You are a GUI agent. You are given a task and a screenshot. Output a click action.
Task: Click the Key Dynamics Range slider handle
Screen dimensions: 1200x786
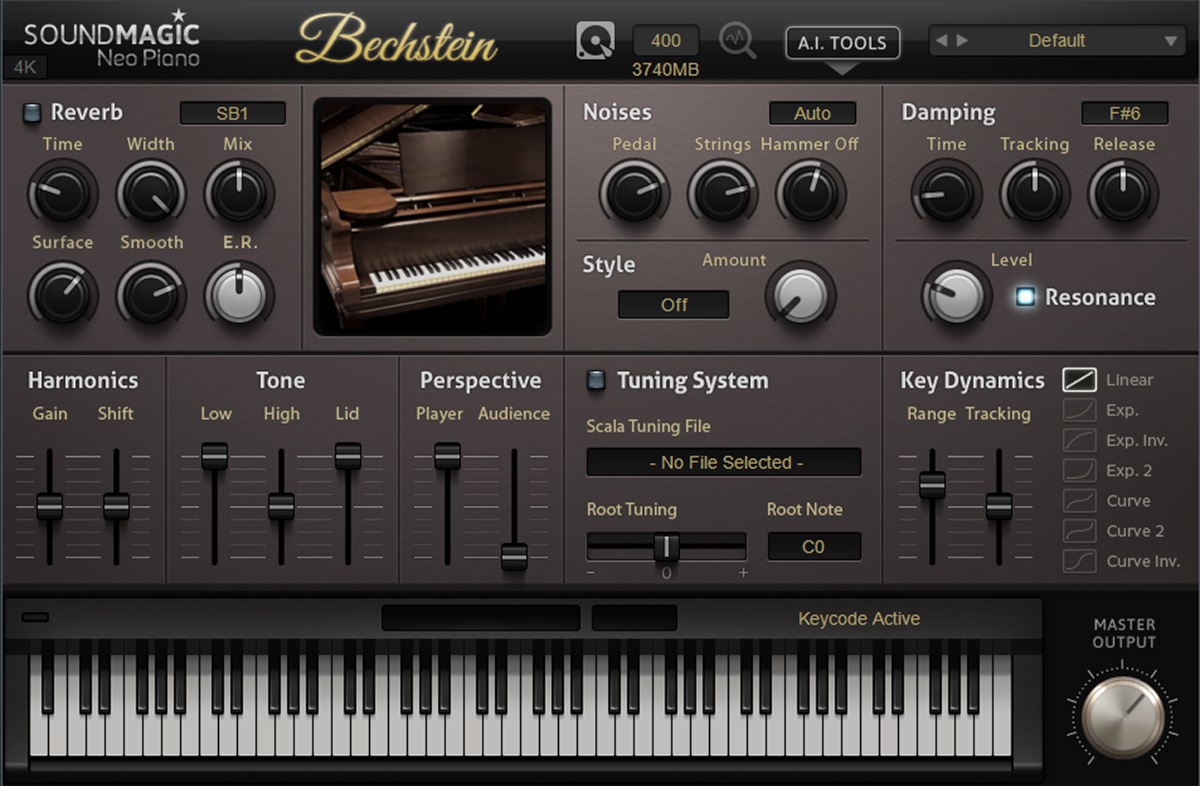pyautogui.click(x=932, y=485)
